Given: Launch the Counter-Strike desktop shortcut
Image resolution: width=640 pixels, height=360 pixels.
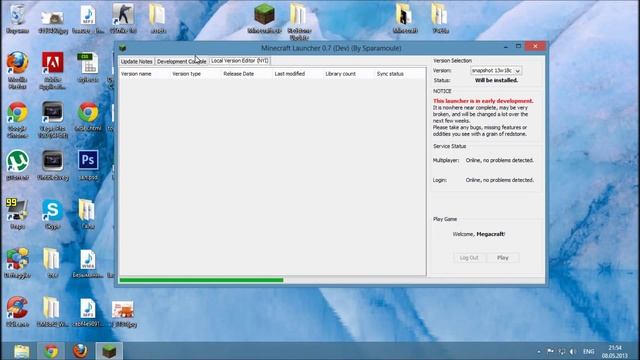Looking at the screenshot, I should 123,19.
